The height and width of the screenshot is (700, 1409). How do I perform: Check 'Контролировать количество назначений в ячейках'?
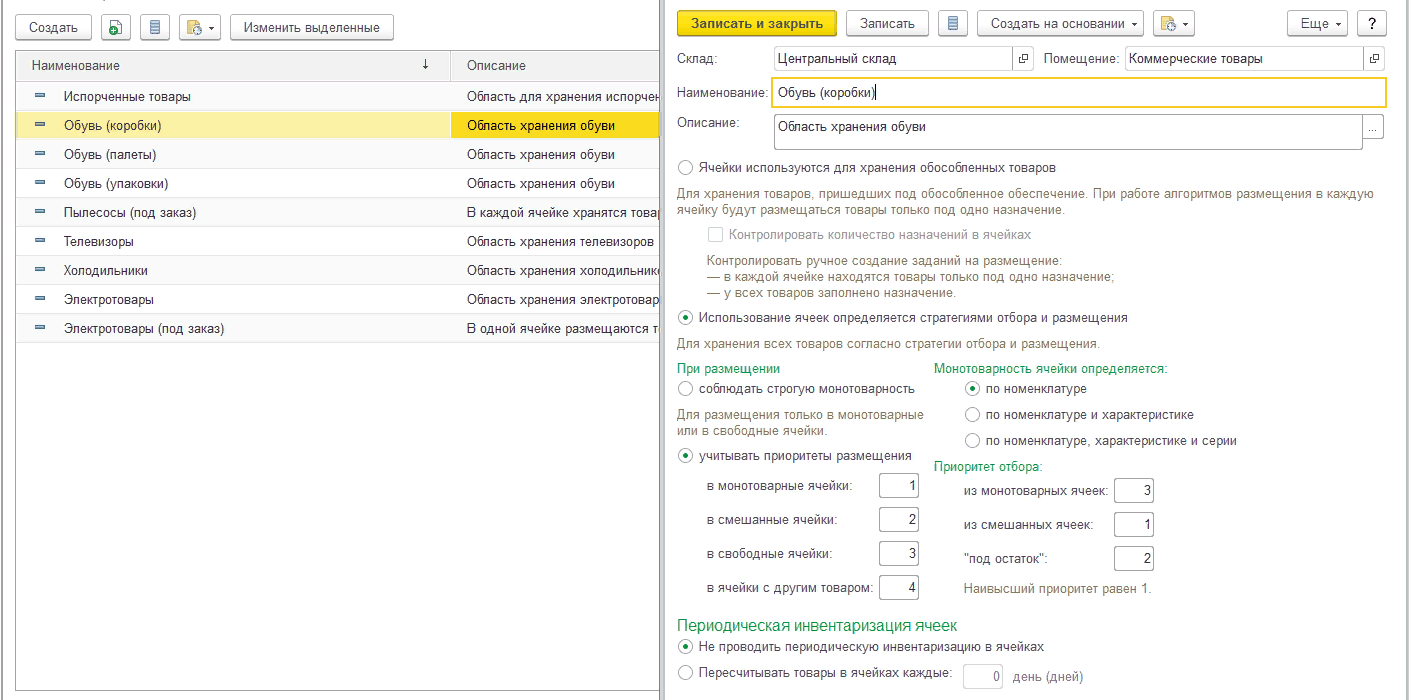pyautogui.click(x=715, y=235)
